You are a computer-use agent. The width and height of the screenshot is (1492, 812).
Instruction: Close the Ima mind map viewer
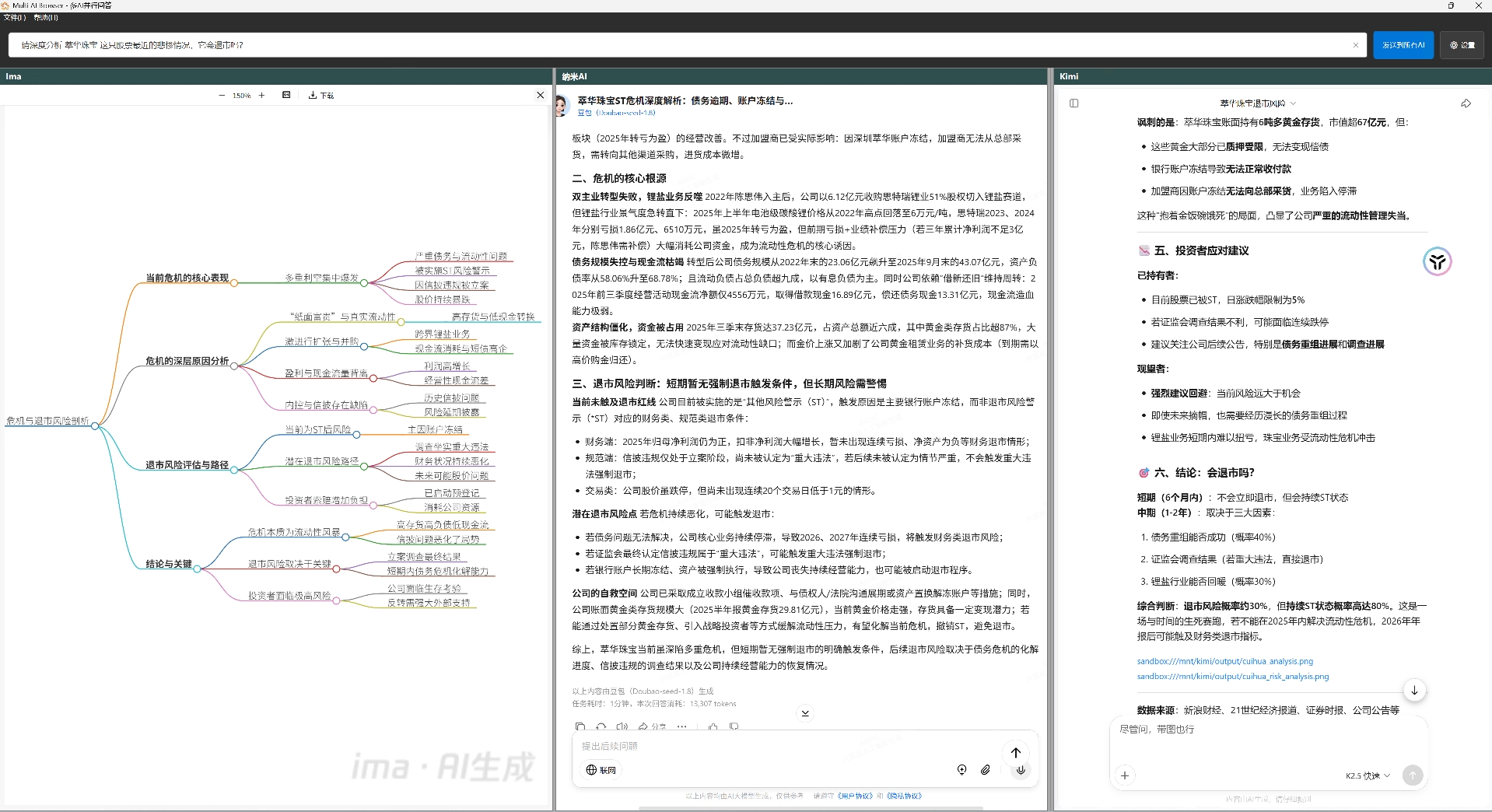[x=541, y=95]
